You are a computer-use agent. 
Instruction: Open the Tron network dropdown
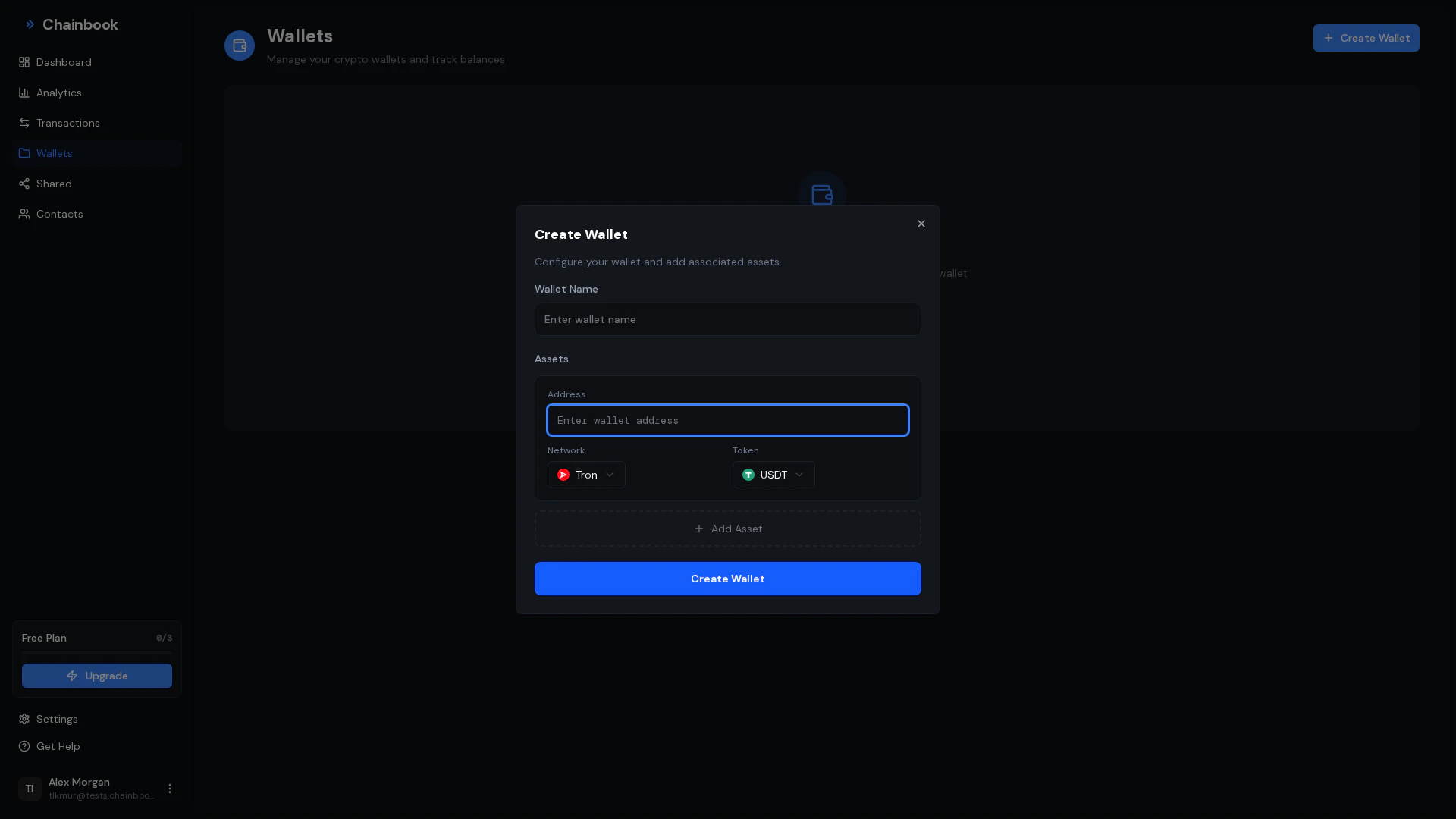[x=585, y=474]
